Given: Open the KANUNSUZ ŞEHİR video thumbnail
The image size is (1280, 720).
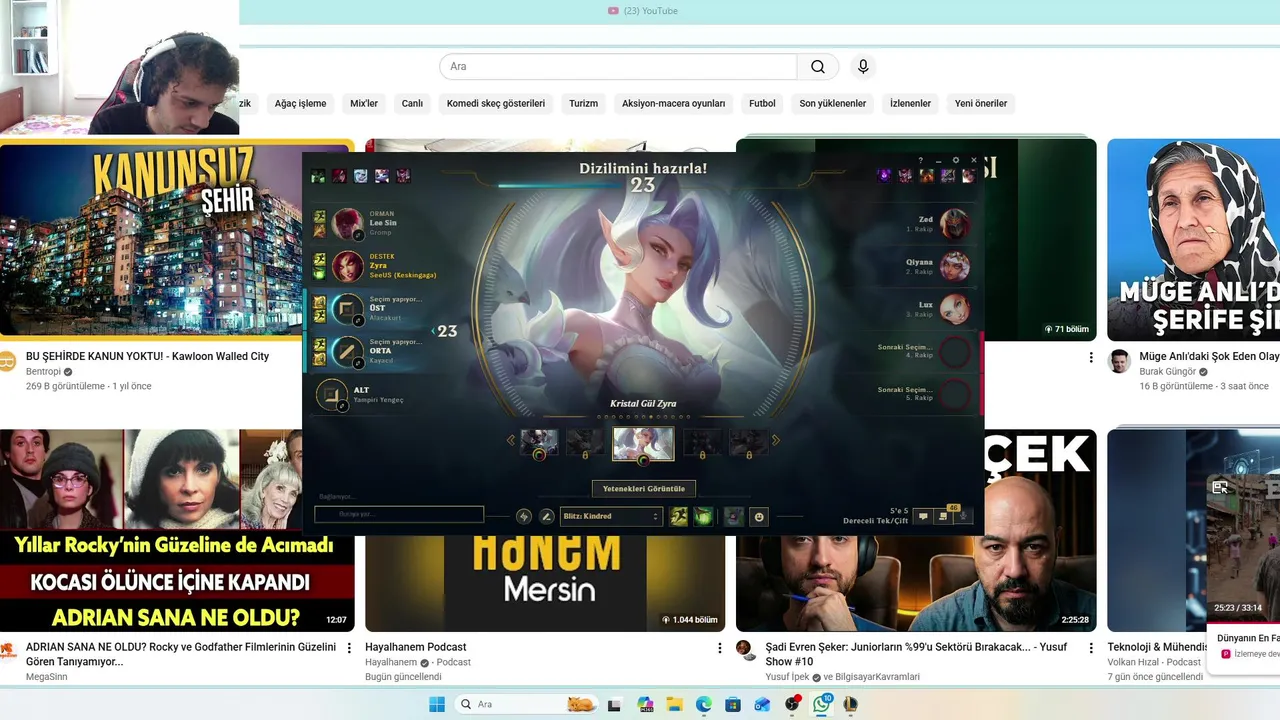Looking at the screenshot, I should [152, 240].
